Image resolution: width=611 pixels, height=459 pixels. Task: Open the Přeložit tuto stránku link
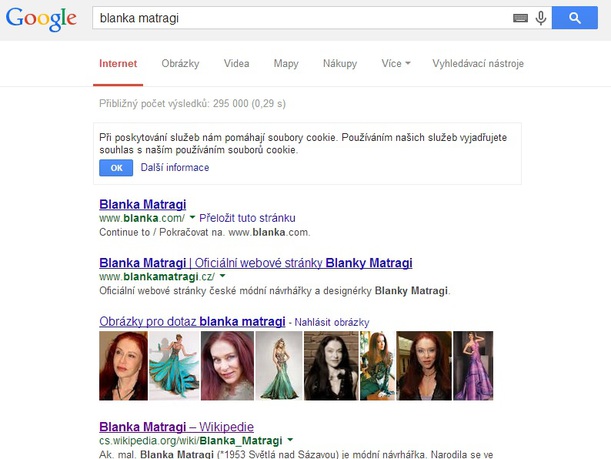click(x=247, y=218)
